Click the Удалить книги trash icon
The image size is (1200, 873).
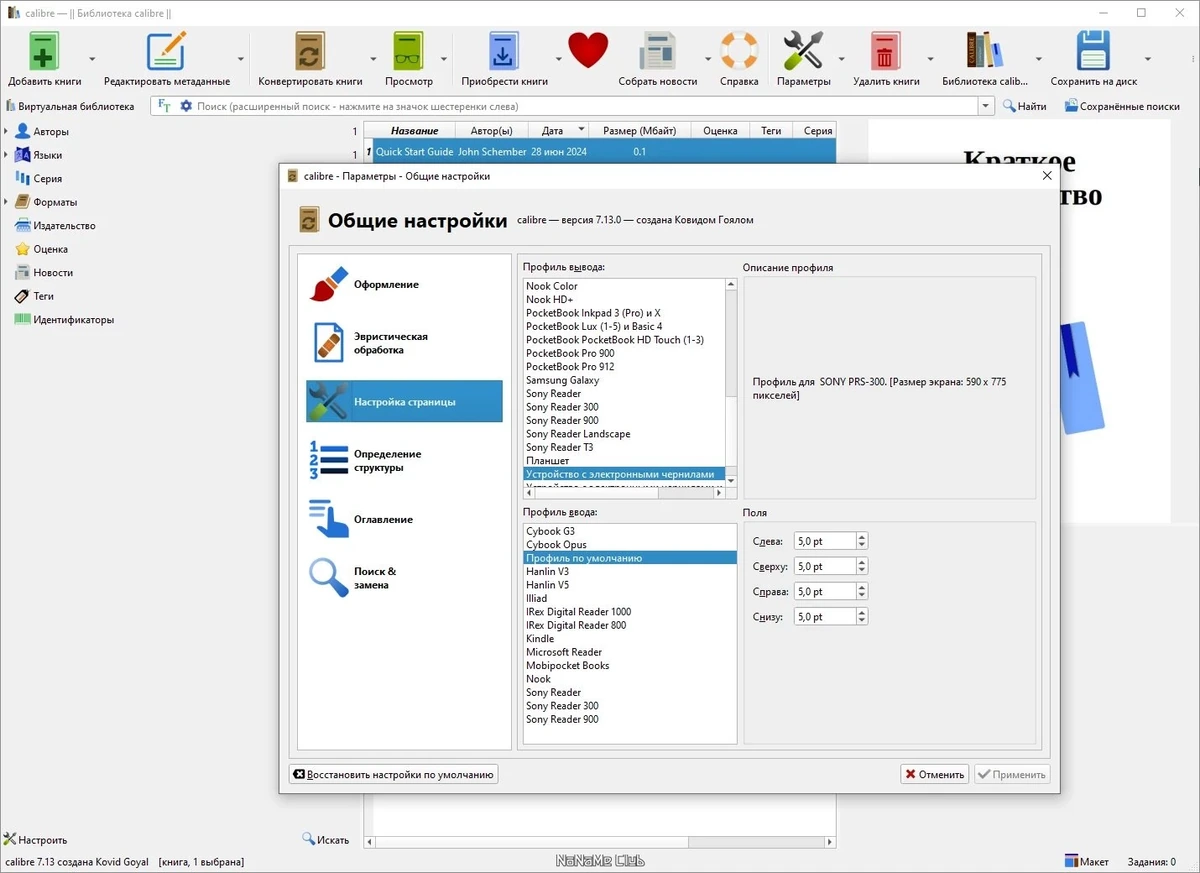886,52
